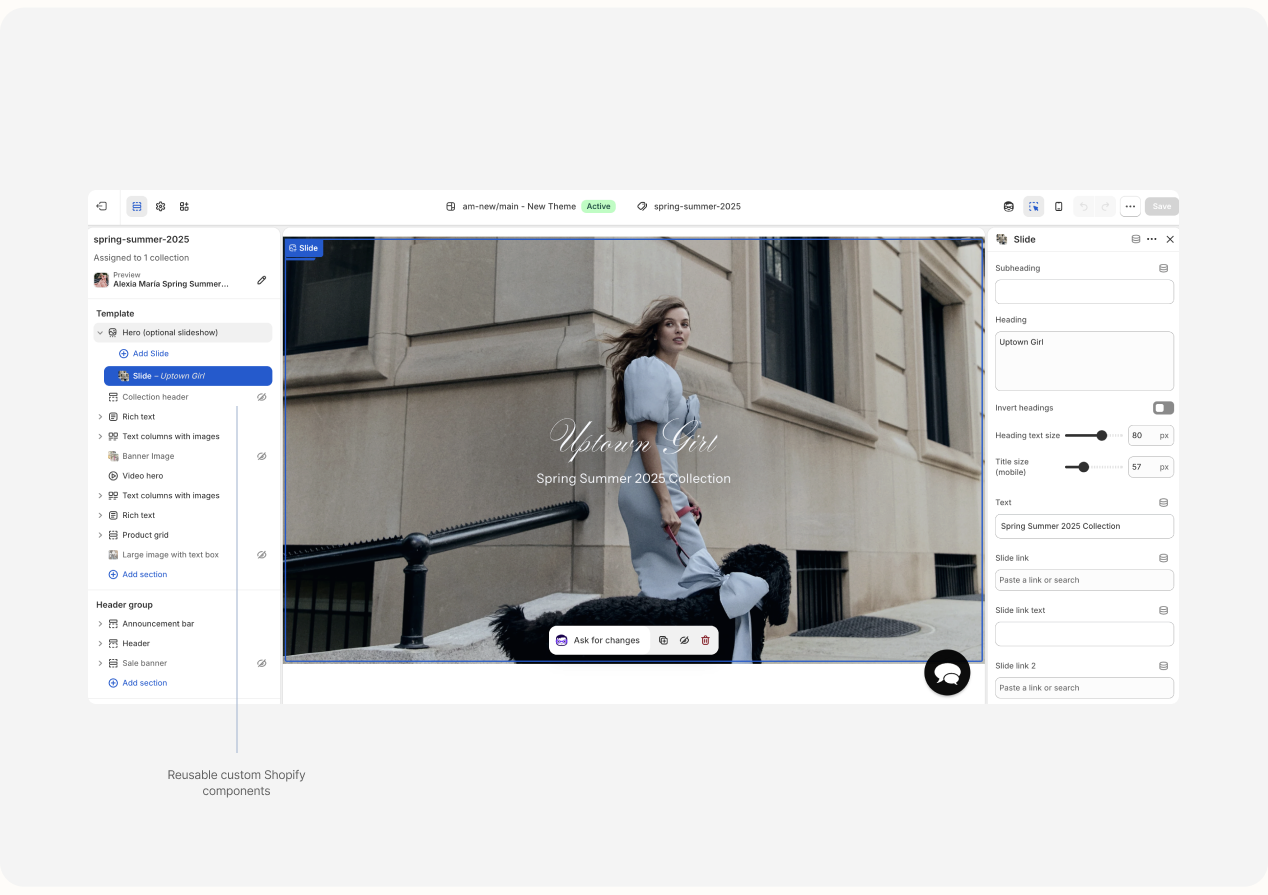Focus the Subheading input field
1268x895 pixels.
click(x=1084, y=292)
